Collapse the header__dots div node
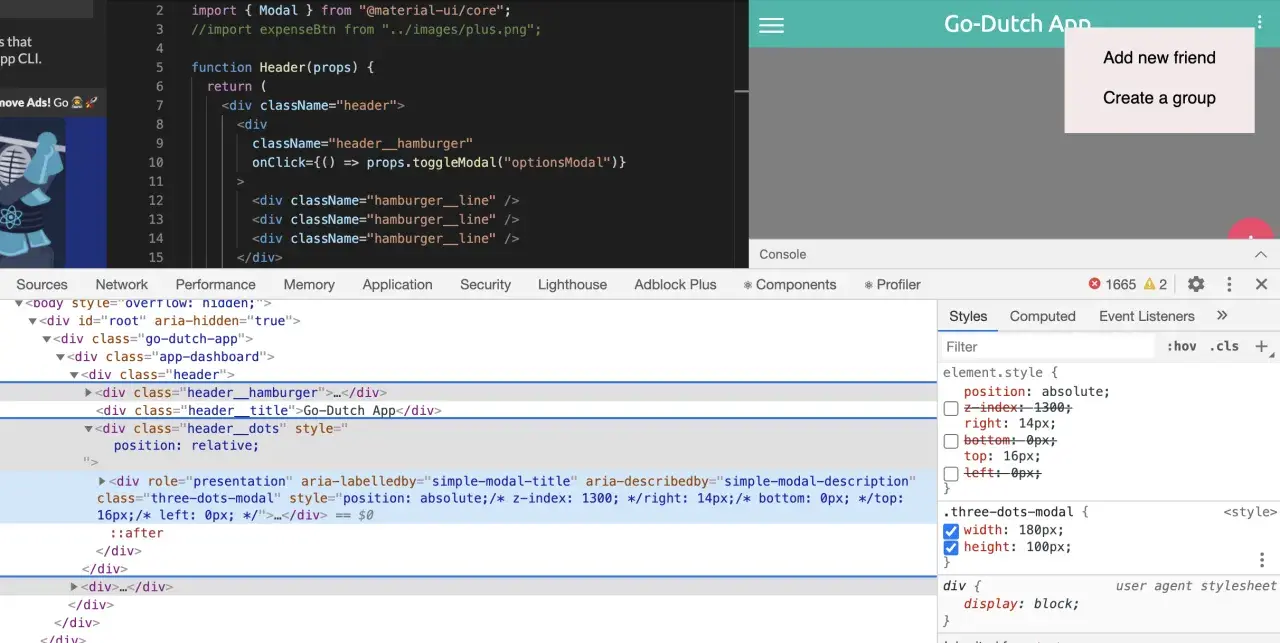 click(x=89, y=429)
